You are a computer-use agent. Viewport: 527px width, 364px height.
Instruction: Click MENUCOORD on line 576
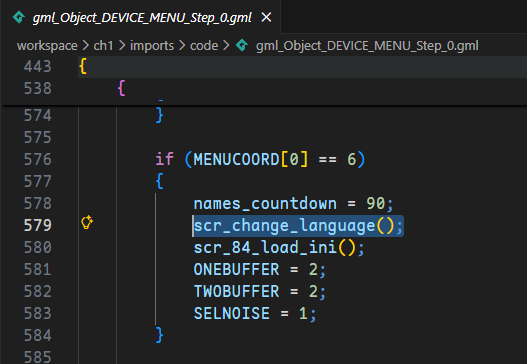coord(236,159)
